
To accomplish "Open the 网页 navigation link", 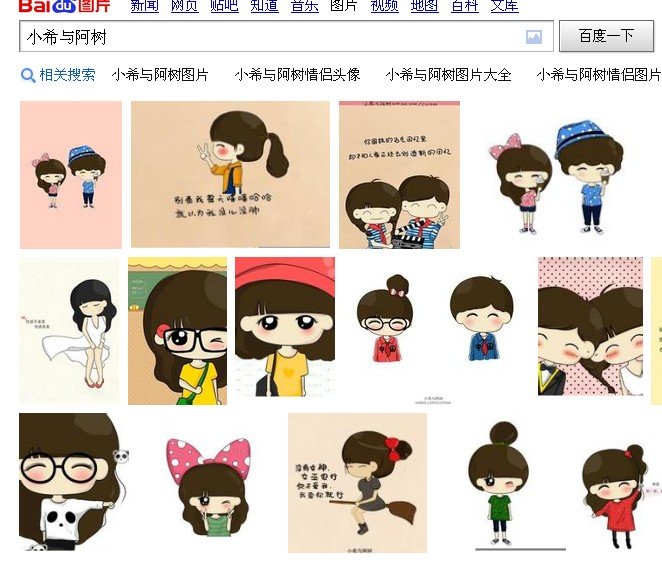I will click(x=184, y=5).
